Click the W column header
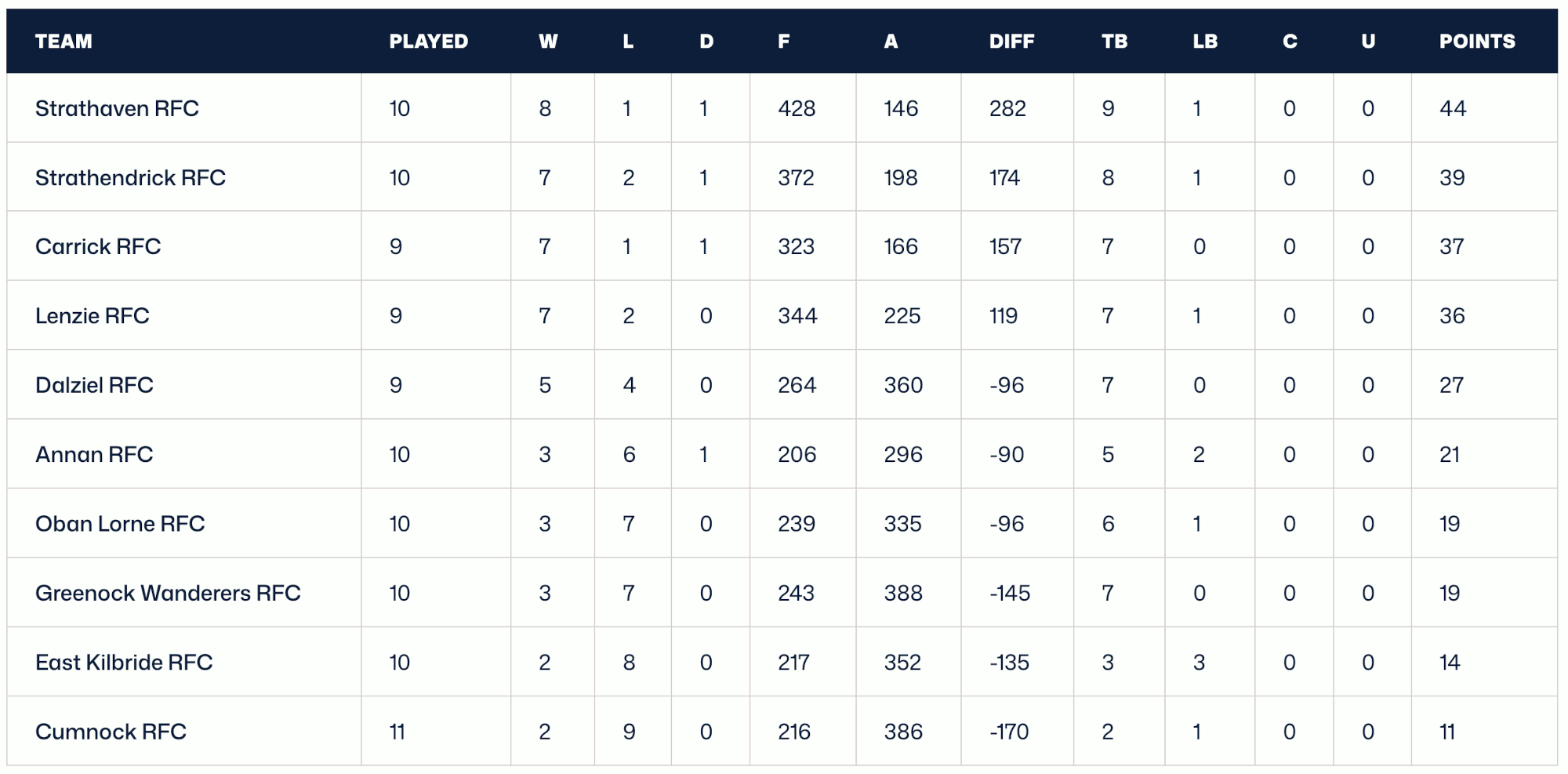 click(548, 42)
